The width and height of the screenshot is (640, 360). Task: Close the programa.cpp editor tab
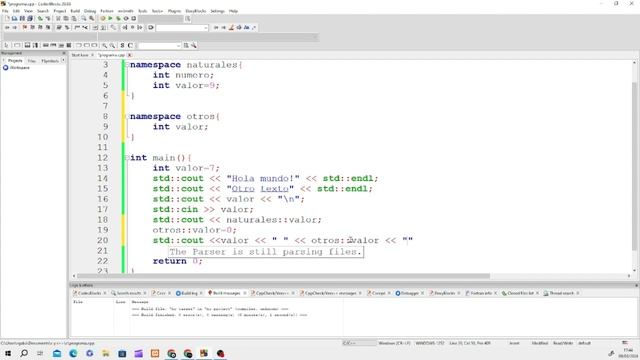130,55
